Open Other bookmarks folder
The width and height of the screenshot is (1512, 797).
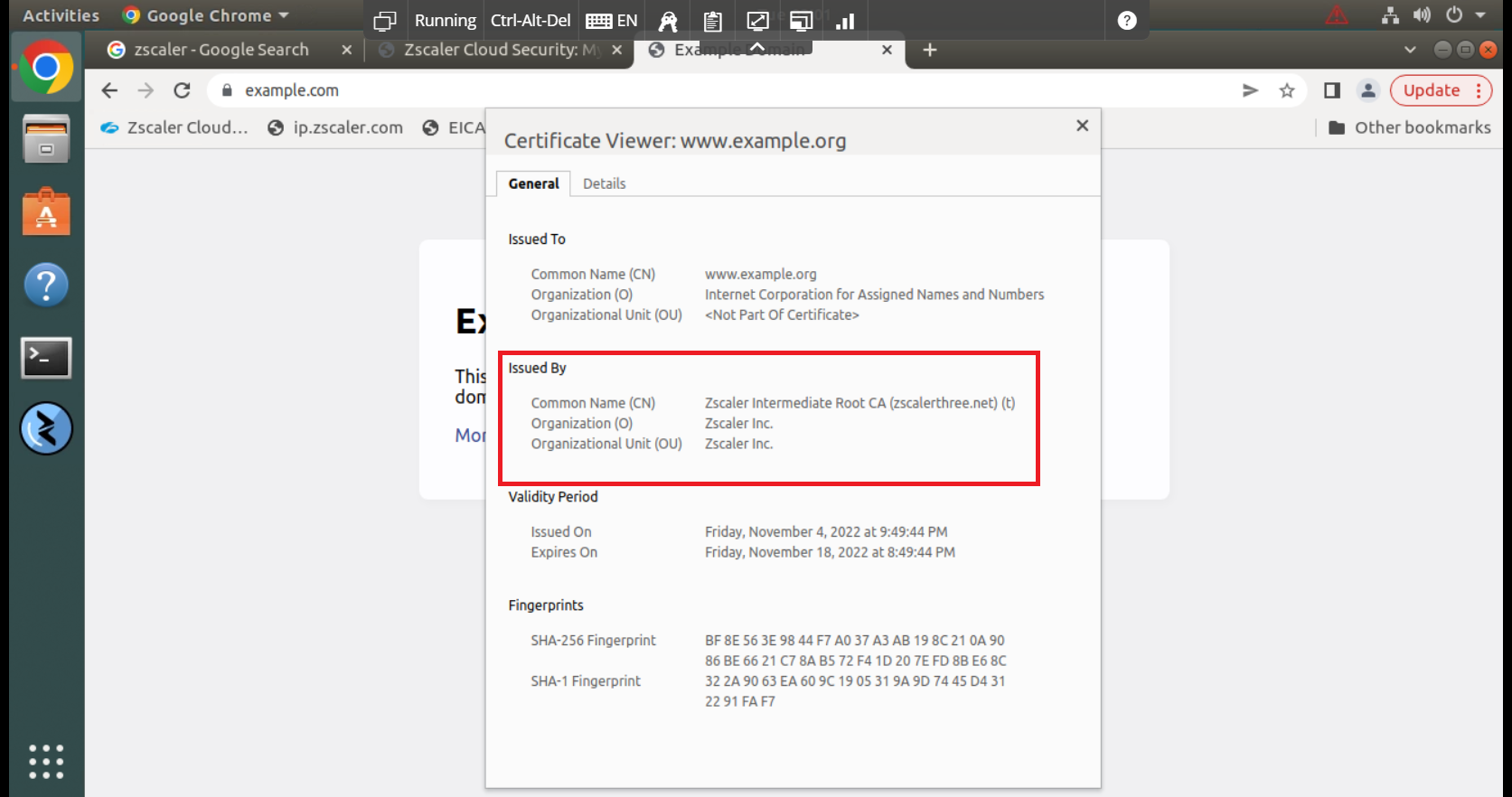[1410, 127]
